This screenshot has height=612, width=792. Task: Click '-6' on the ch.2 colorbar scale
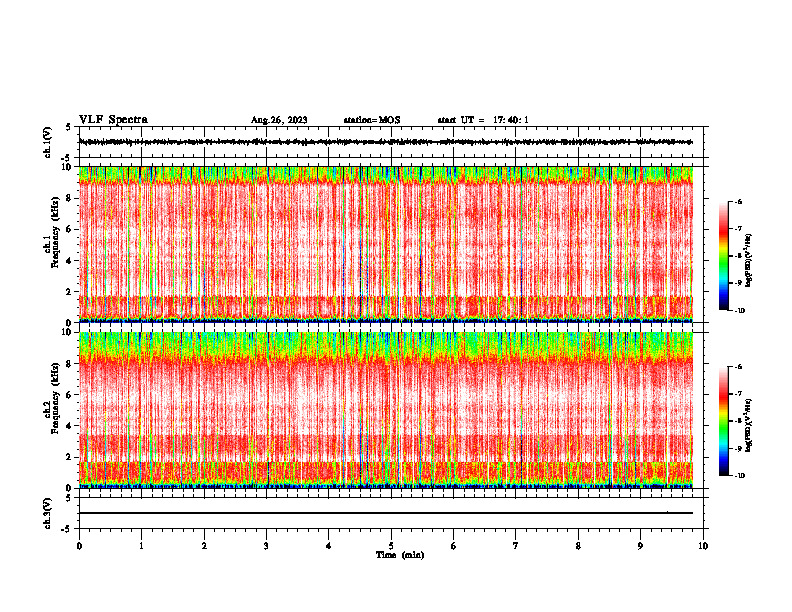point(738,367)
